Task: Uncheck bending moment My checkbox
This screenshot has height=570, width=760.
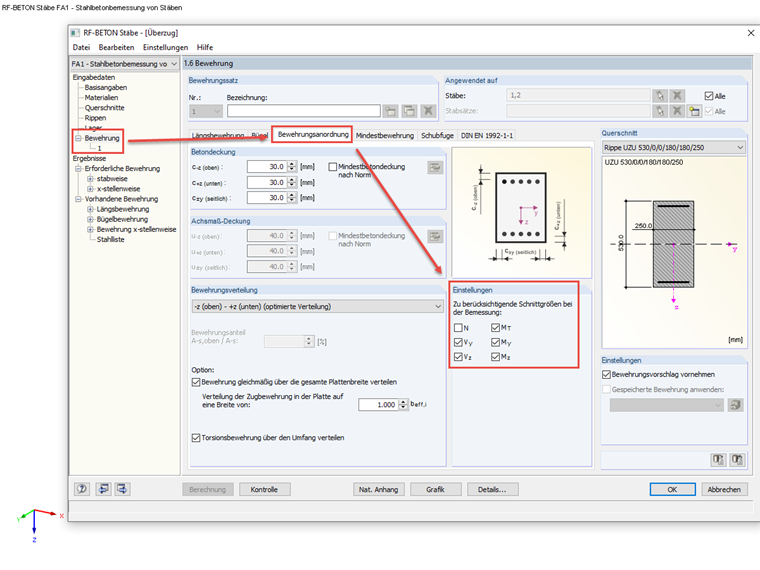Action: (495, 343)
